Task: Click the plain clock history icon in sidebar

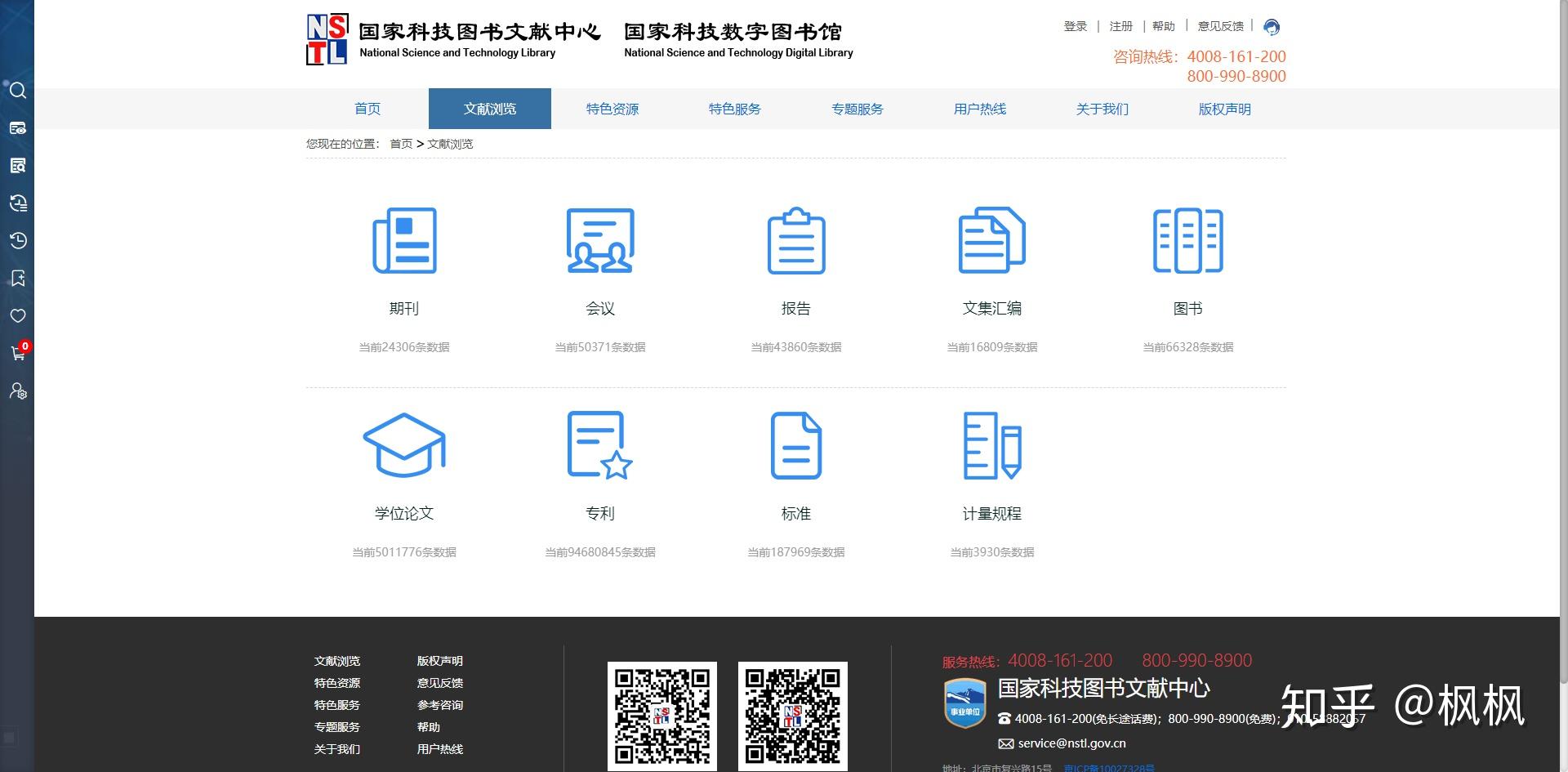Action: click(18, 240)
